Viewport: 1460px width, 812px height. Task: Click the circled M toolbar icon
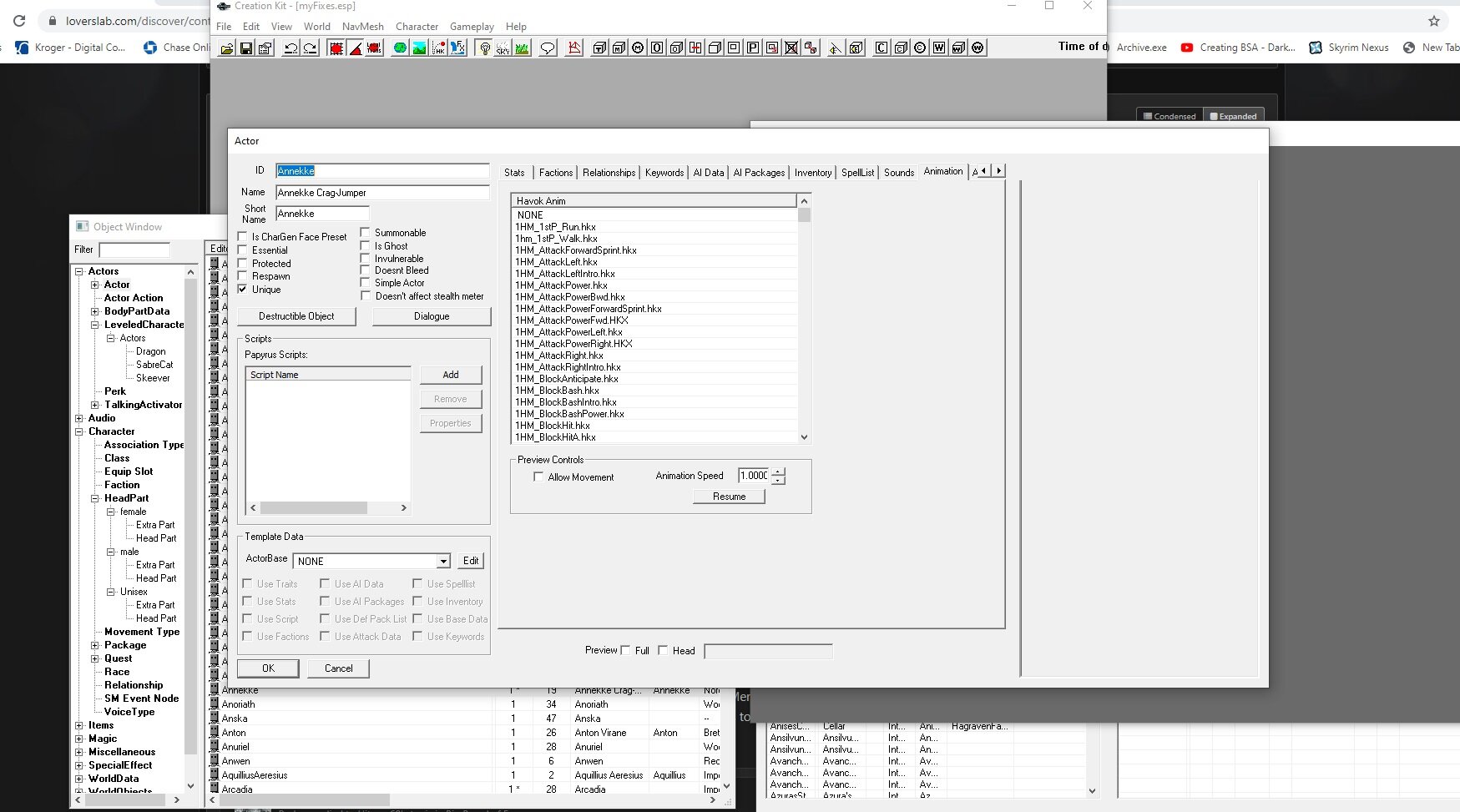(x=639, y=48)
